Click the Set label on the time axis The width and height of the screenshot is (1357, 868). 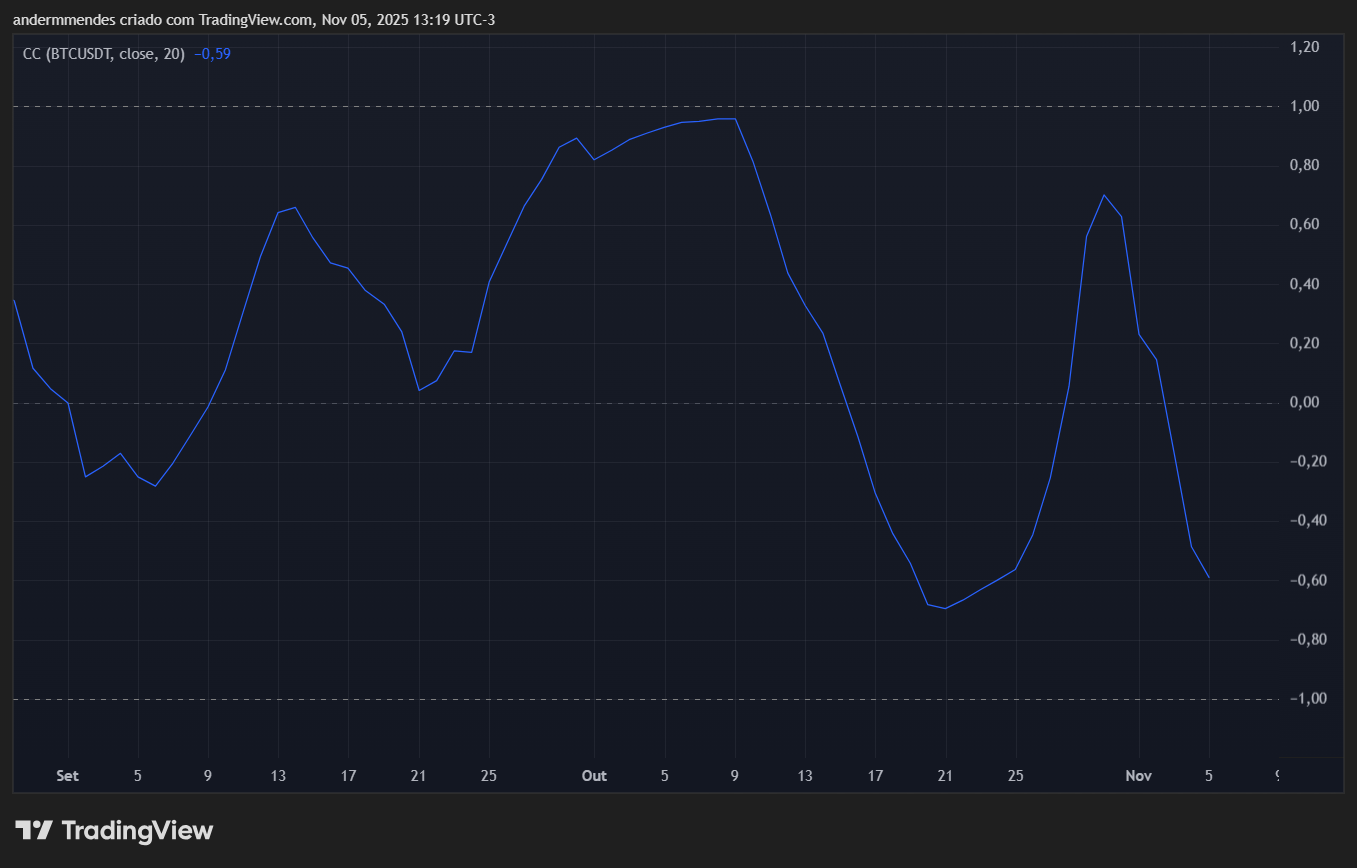[x=66, y=775]
